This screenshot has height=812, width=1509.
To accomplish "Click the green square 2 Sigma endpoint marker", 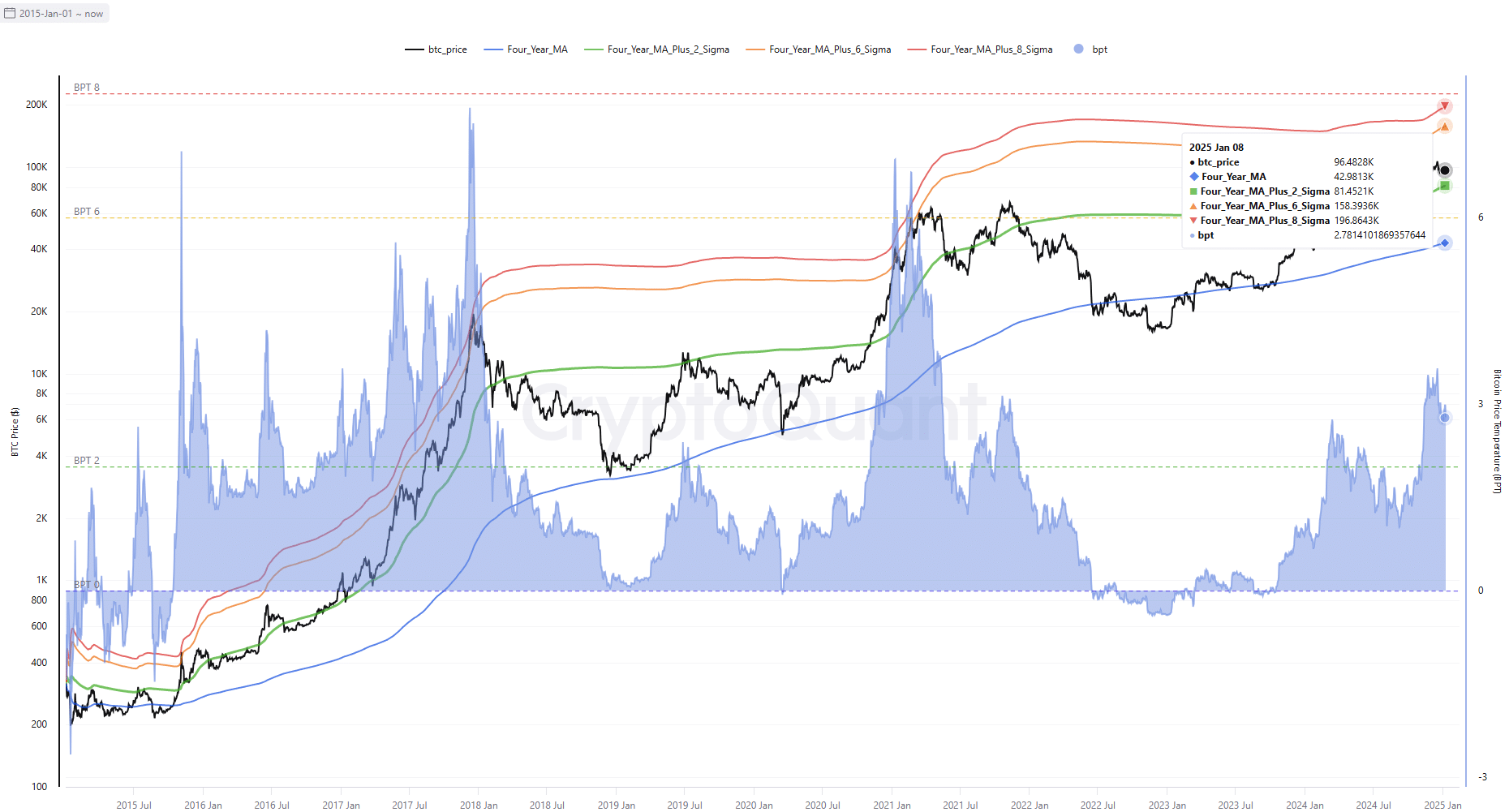I will tap(1445, 186).
